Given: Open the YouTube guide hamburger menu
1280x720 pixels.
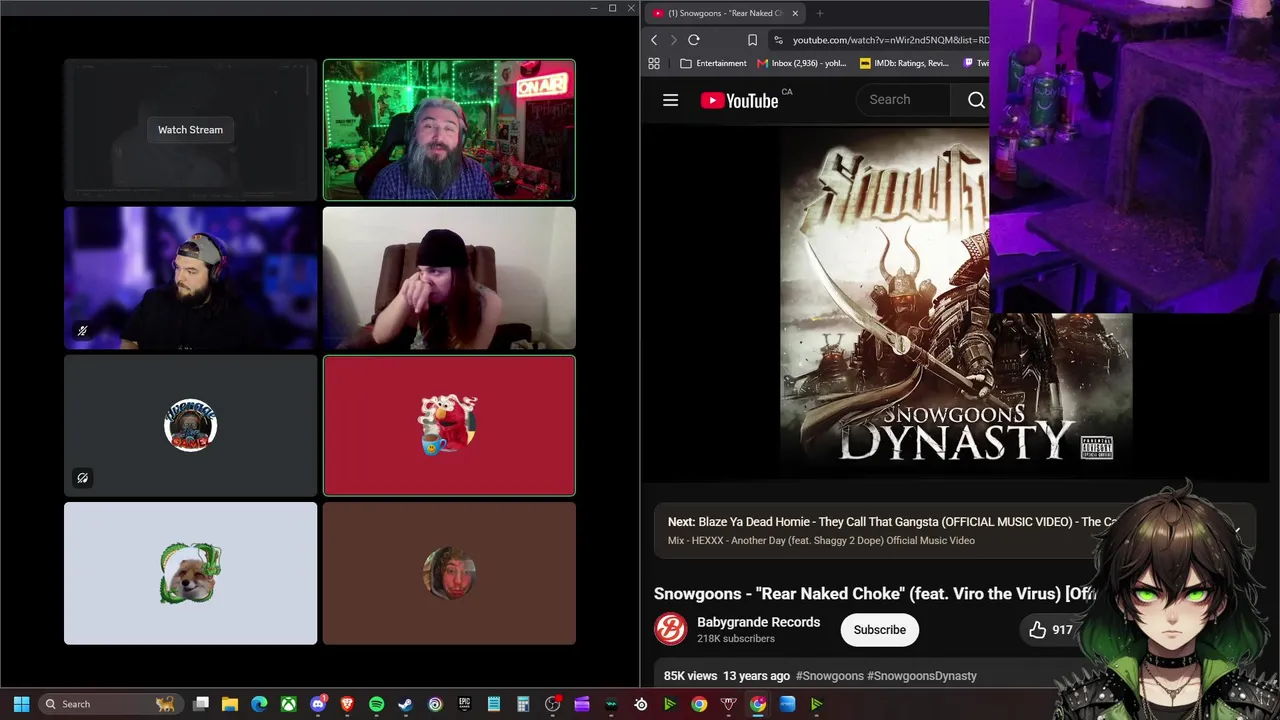Looking at the screenshot, I should [x=671, y=100].
